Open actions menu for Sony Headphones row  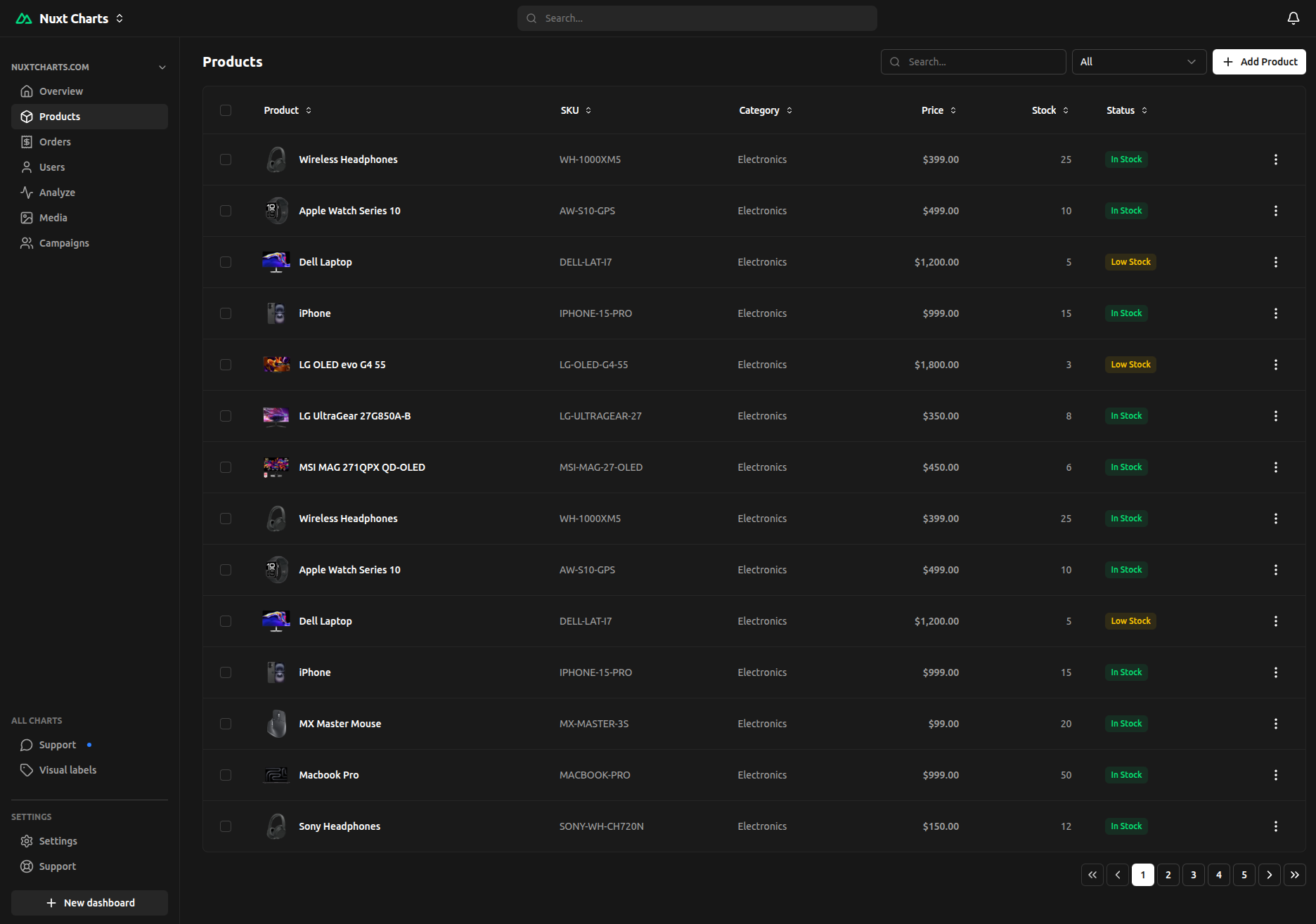click(1275, 826)
